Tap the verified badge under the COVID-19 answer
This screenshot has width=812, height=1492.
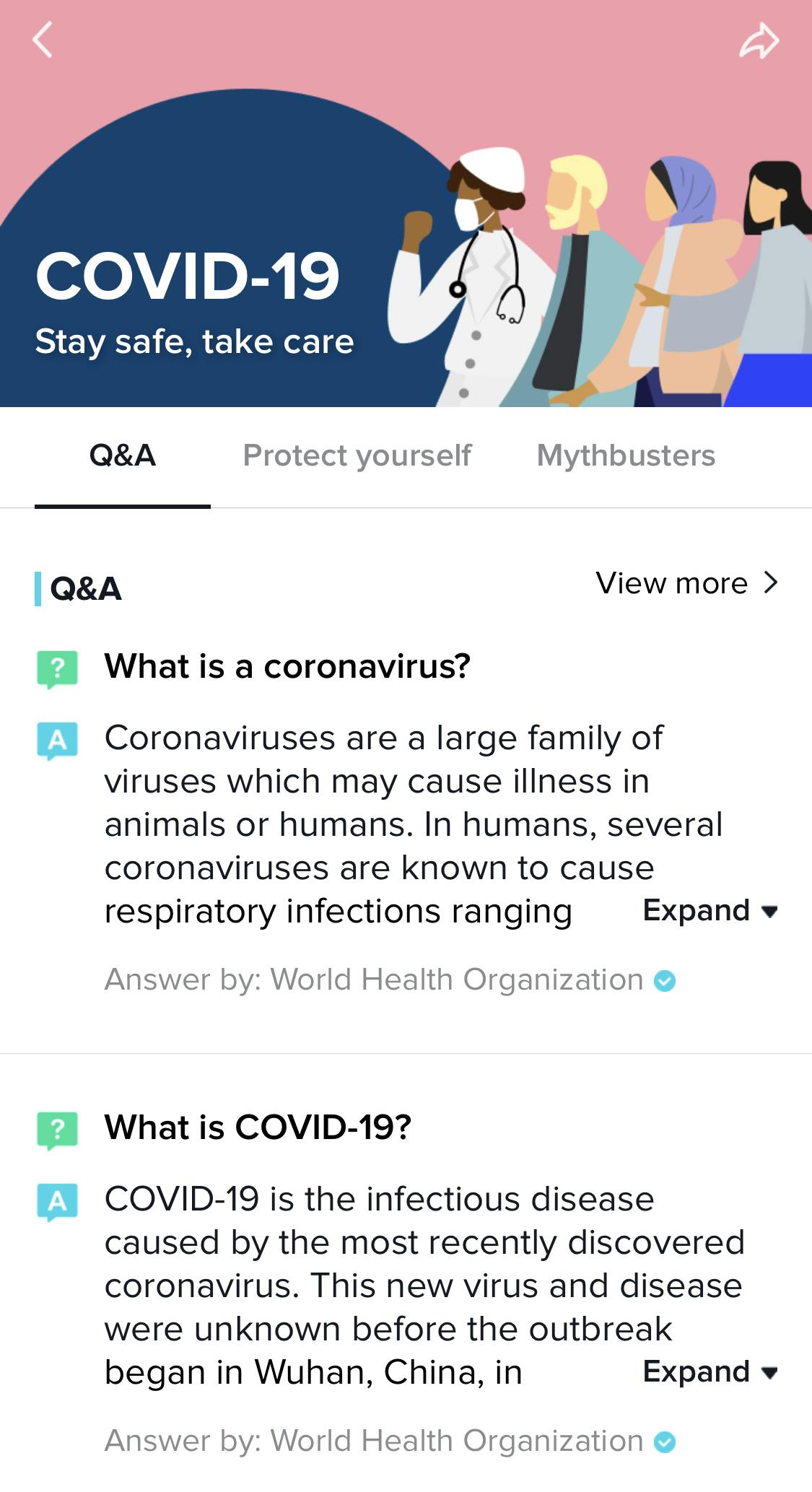664,1442
